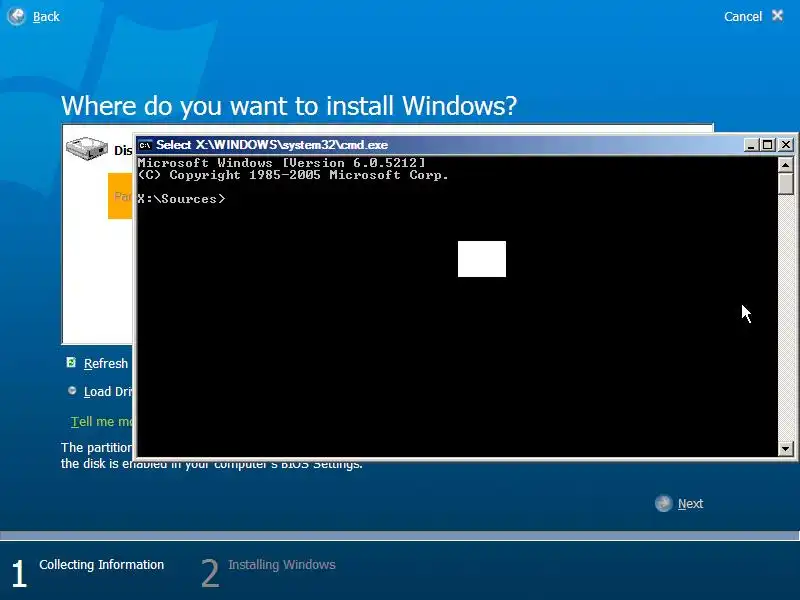Click the Next orb icon
The image size is (800, 600).
click(x=663, y=504)
